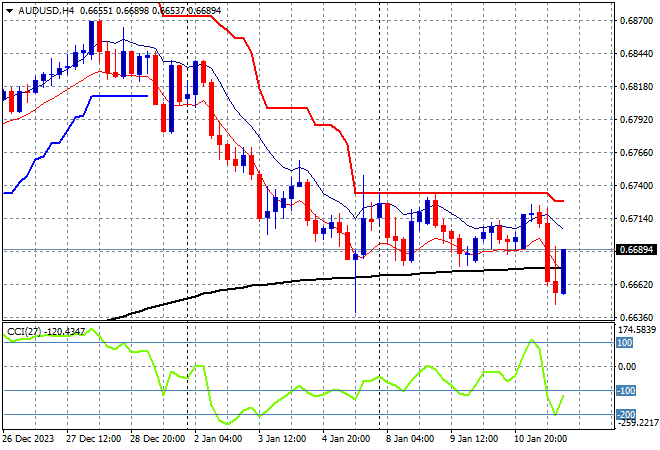Viewport: 660px width, 450px height.
Task: Click the red horizontal resistance line near 0.6740
Action: [x=450, y=193]
